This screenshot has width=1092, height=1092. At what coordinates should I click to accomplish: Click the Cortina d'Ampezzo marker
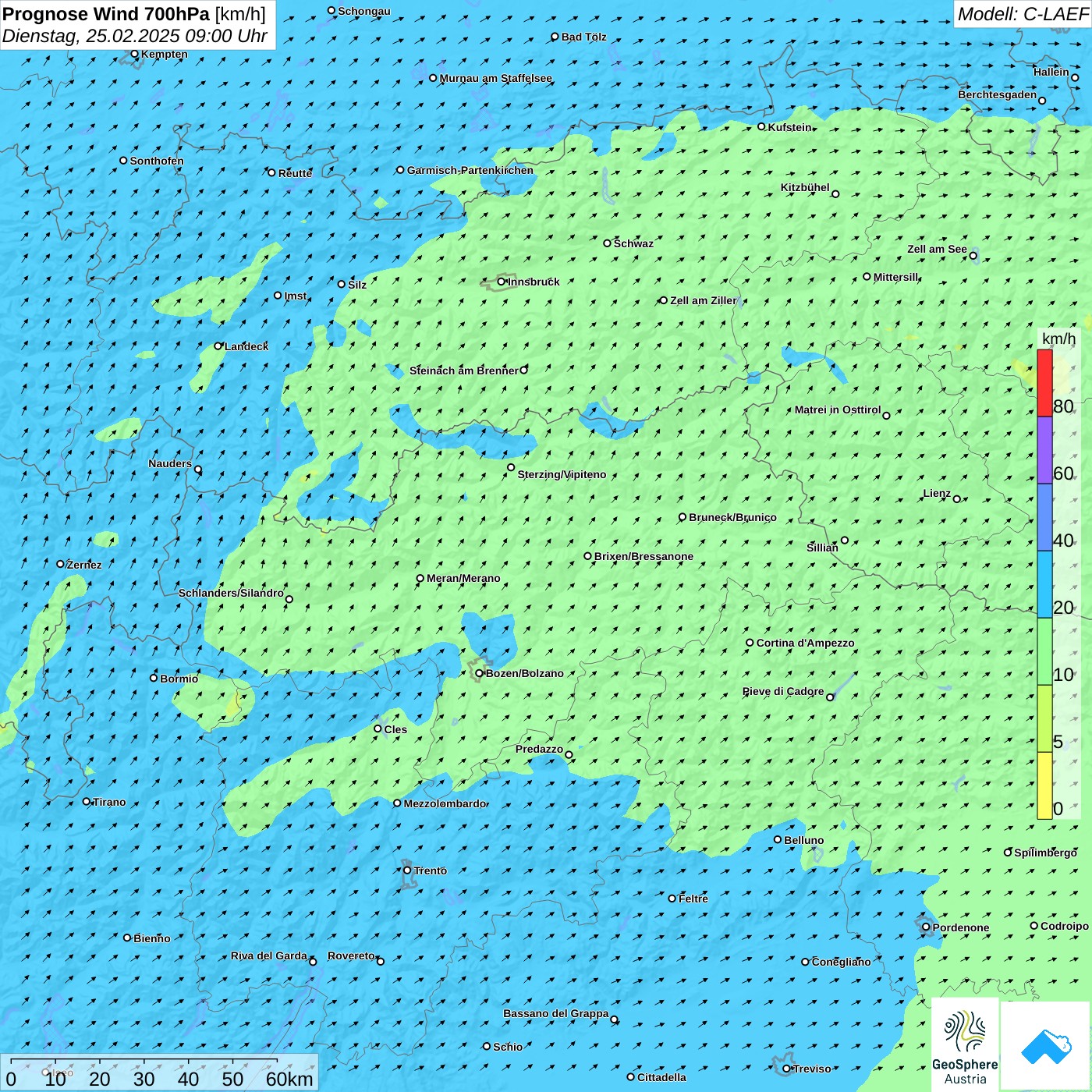click(x=750, y=643)
